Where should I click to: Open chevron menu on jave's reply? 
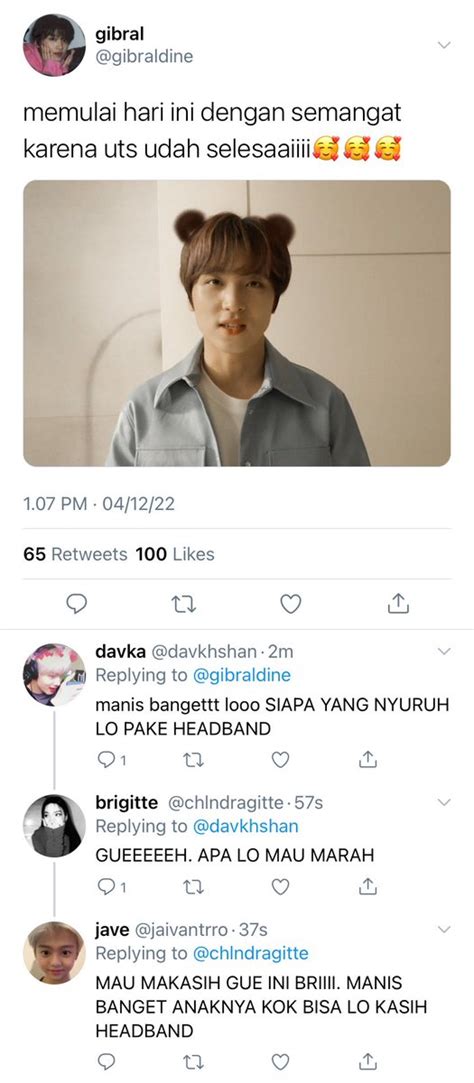pyautogui.click(x=444, y=928)
